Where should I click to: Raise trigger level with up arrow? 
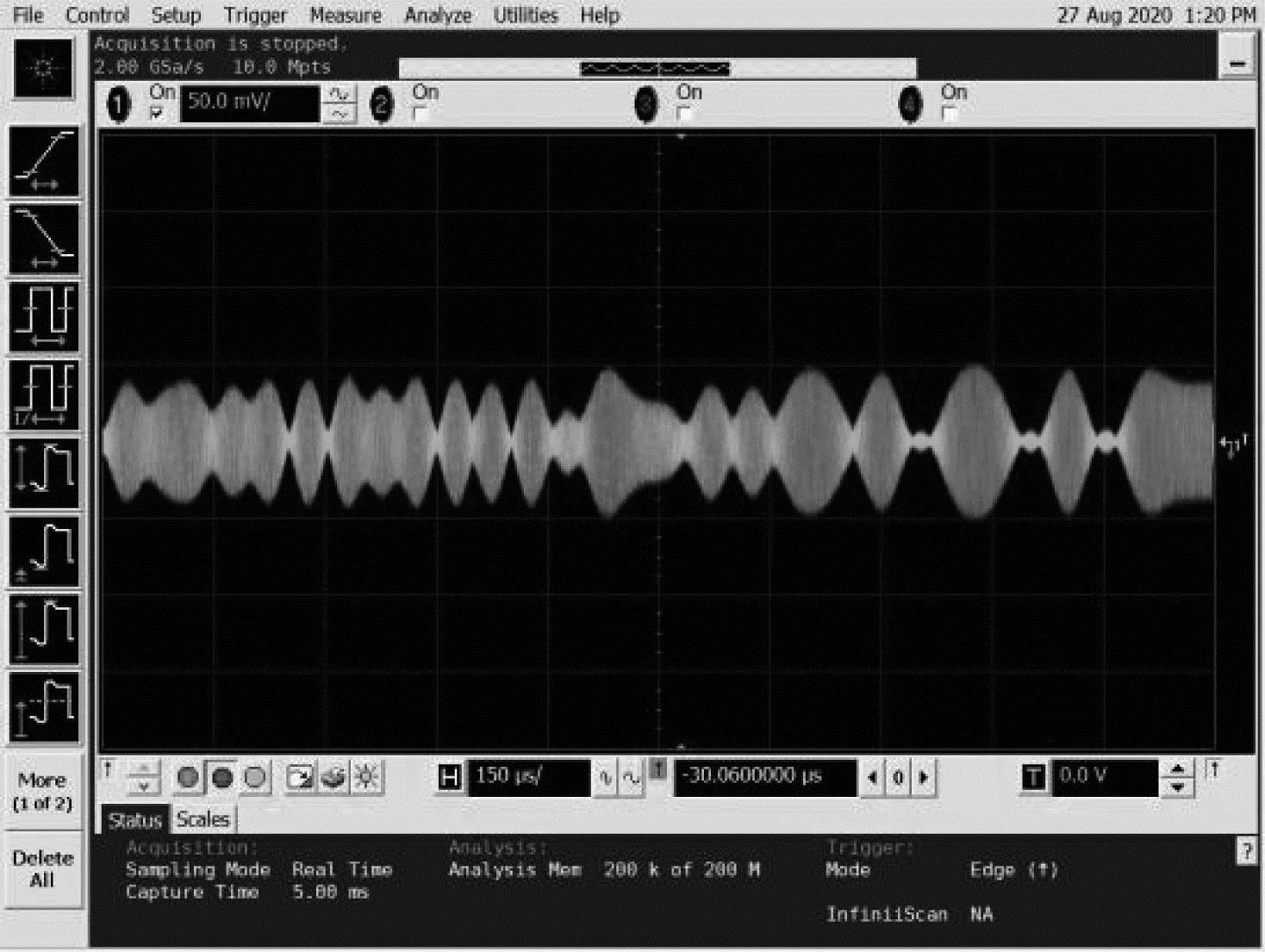tap(1177, 768)
